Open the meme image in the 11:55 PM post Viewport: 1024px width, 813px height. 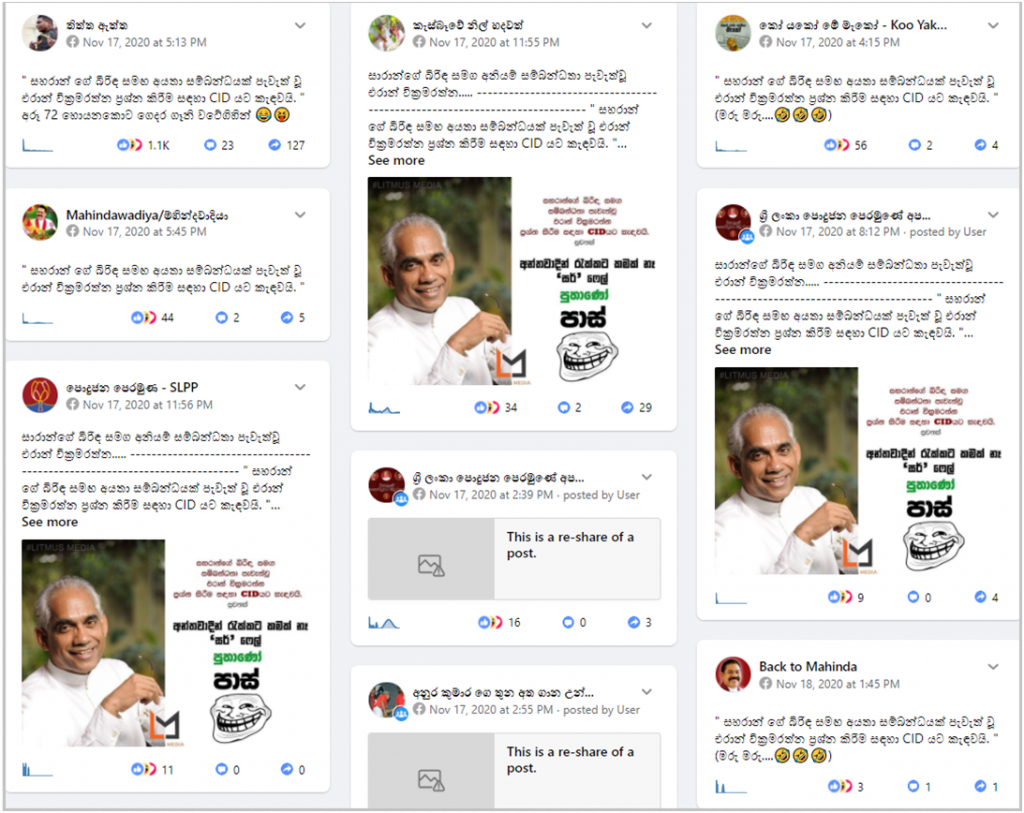pos(513,281)
